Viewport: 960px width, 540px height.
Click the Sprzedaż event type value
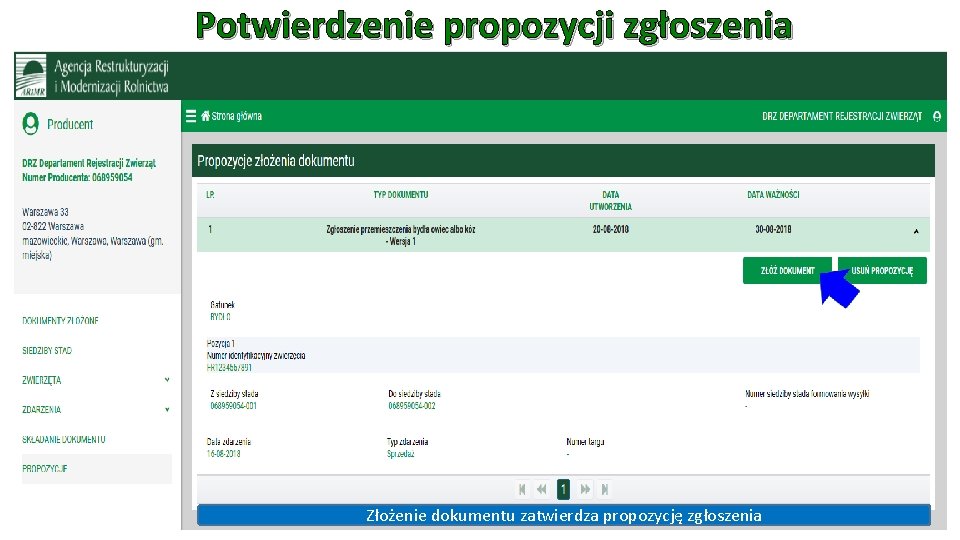coord(401,454)
